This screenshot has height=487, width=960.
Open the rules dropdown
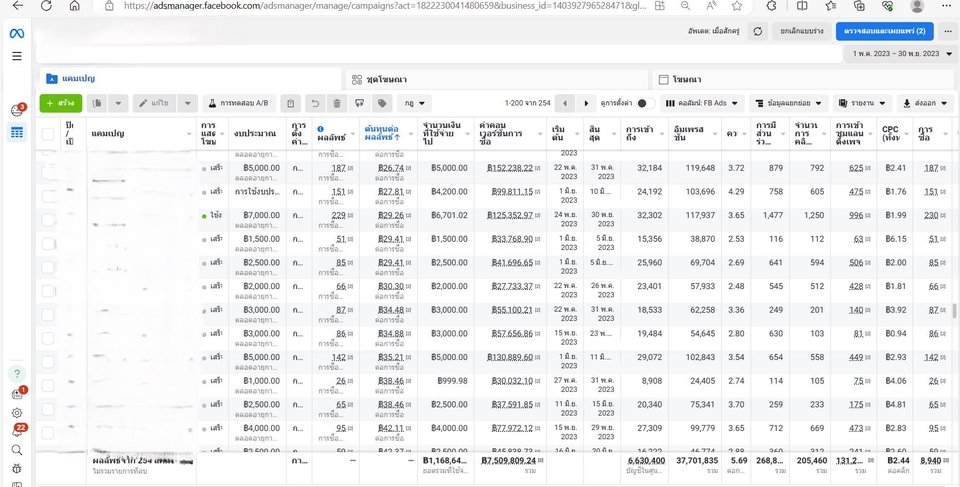coord(414,104)
